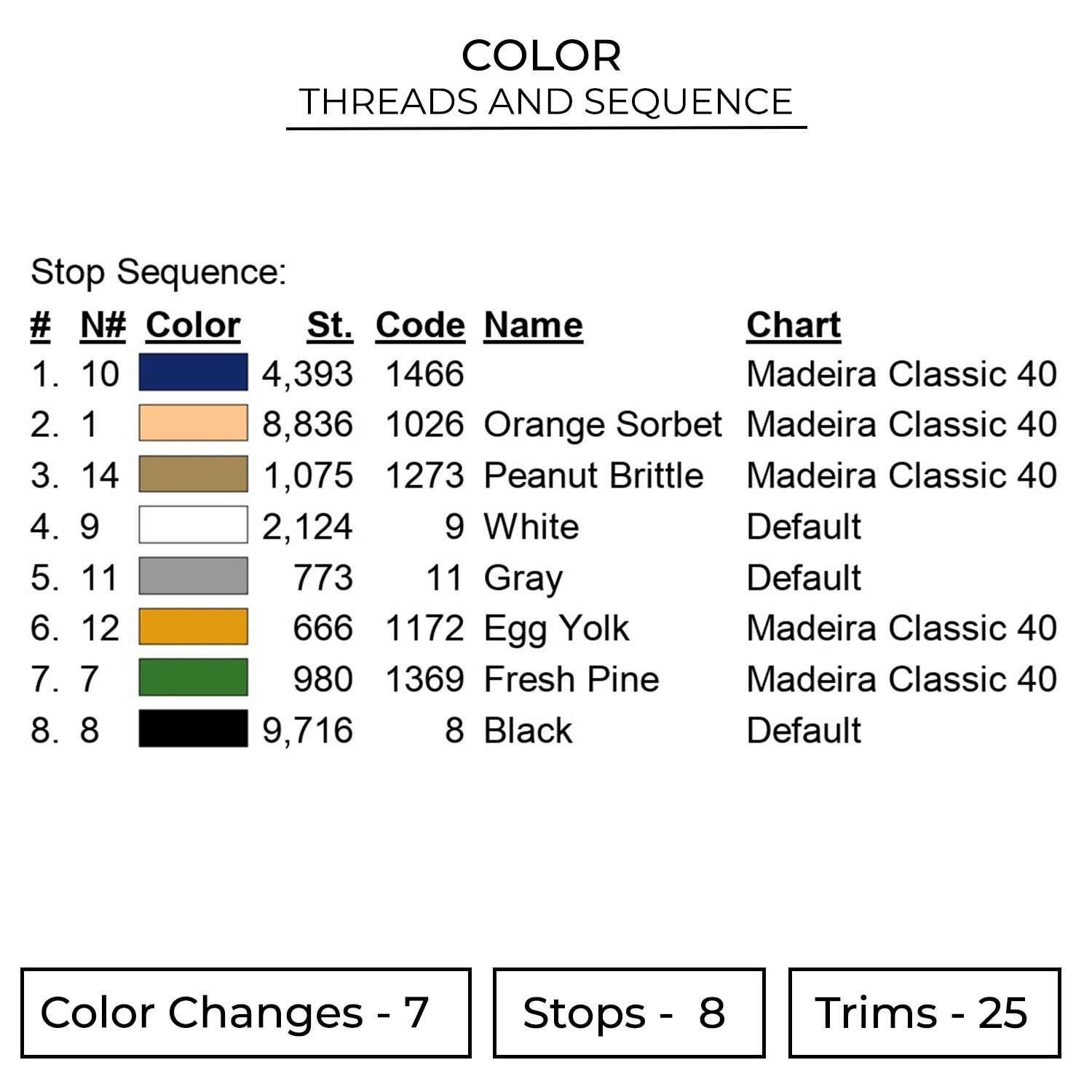Pick the White thread swatch

(x=193, y=526)
